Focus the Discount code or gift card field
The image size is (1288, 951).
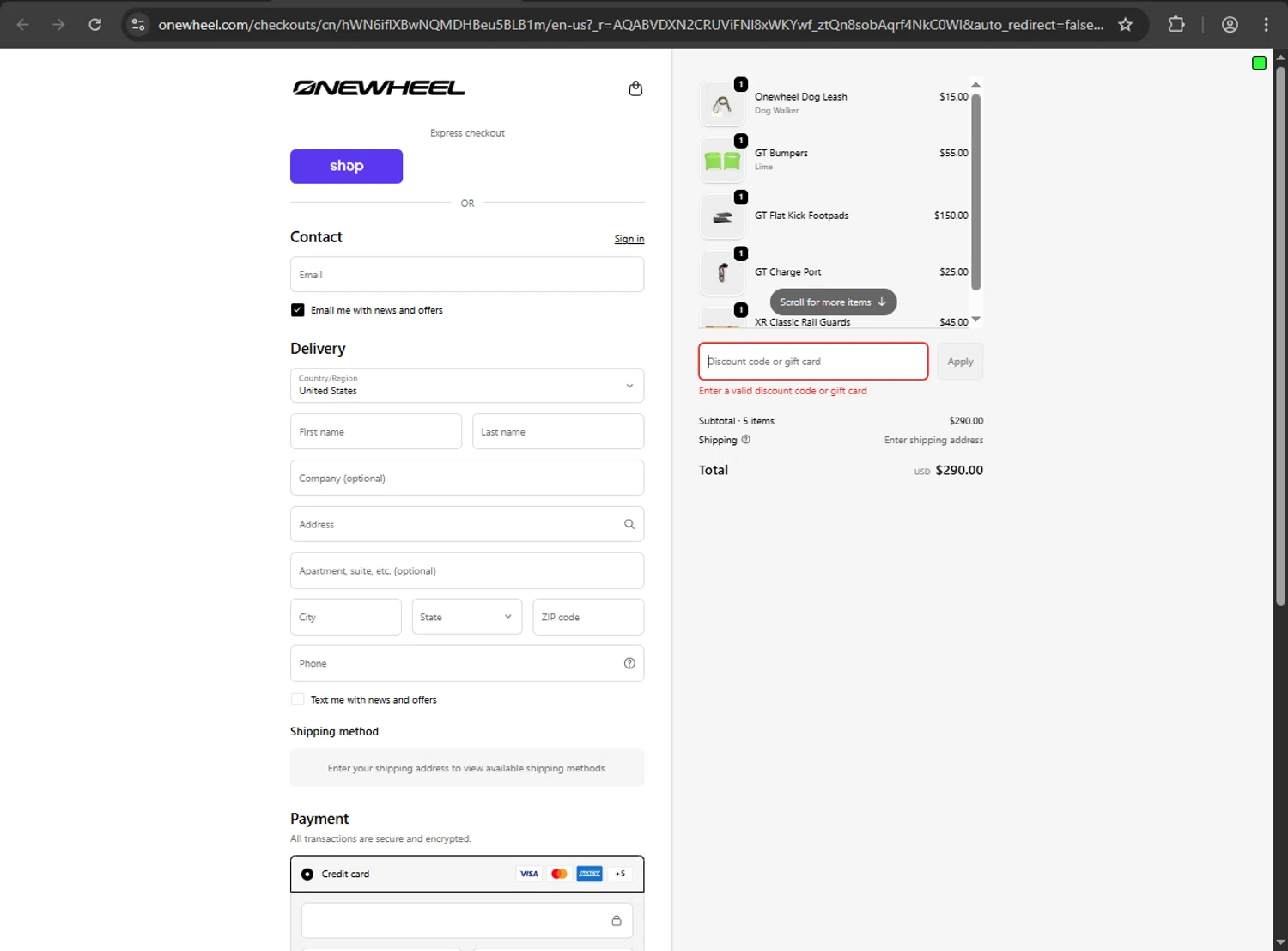click(x=813, y=362)
